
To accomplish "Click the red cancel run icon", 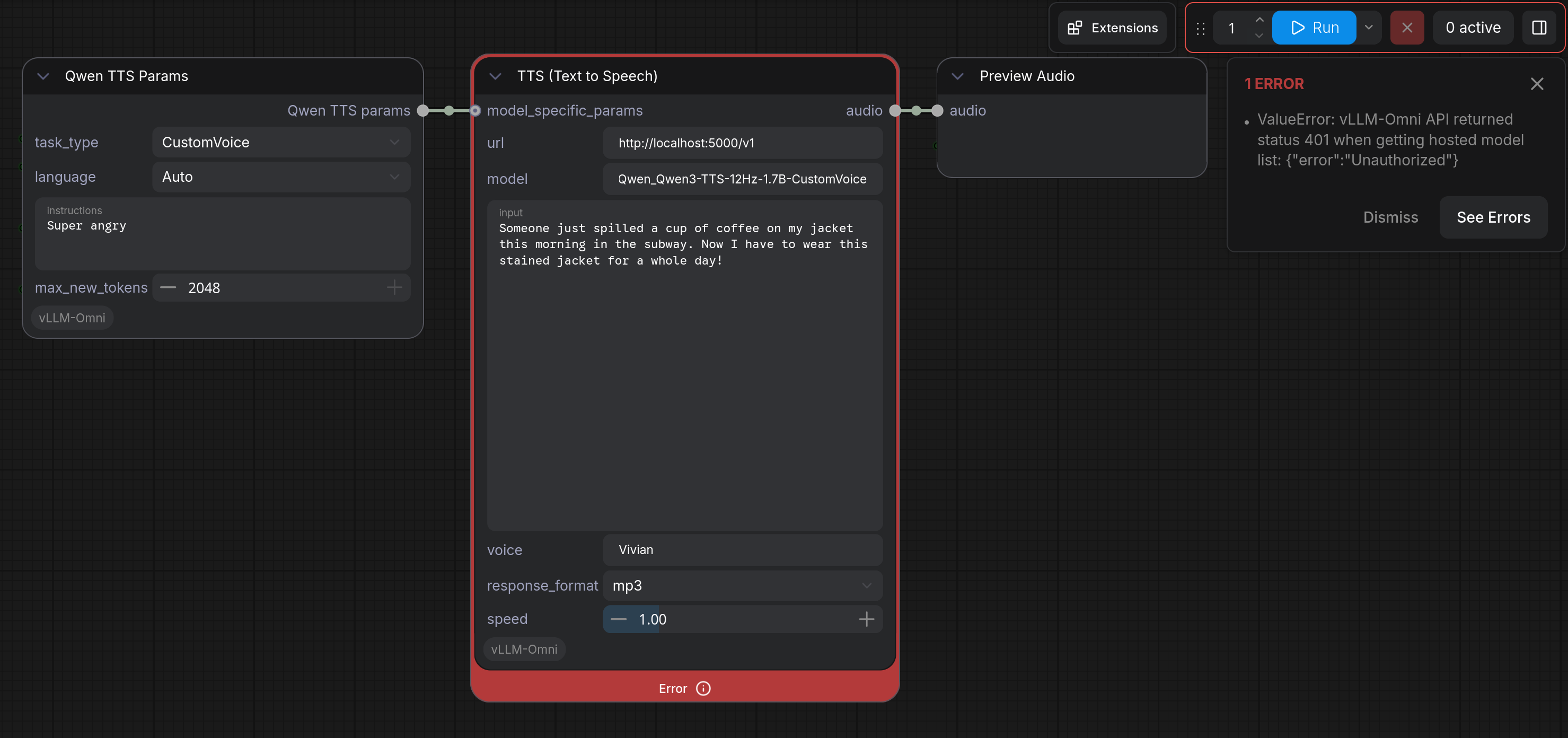I will (1407, 28).
